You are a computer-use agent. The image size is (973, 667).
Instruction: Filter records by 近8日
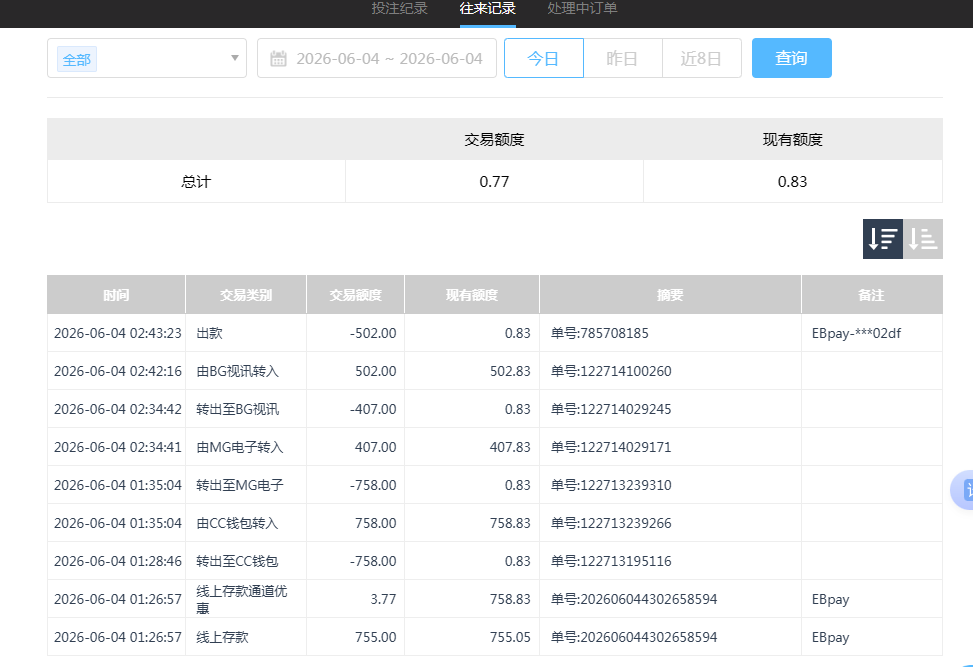(701, 58)
